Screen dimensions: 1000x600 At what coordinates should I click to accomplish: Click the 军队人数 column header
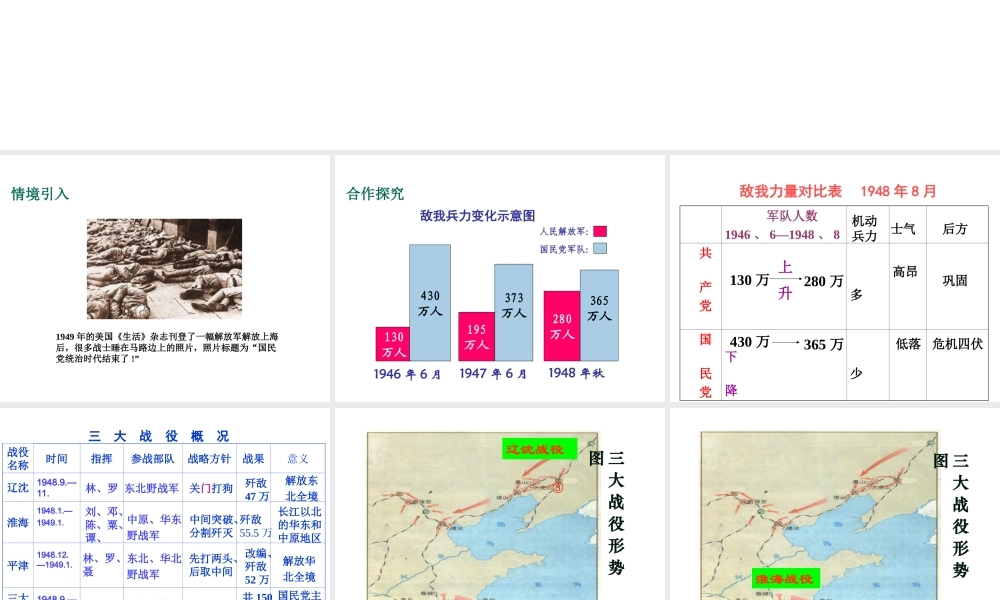point(791,216)
